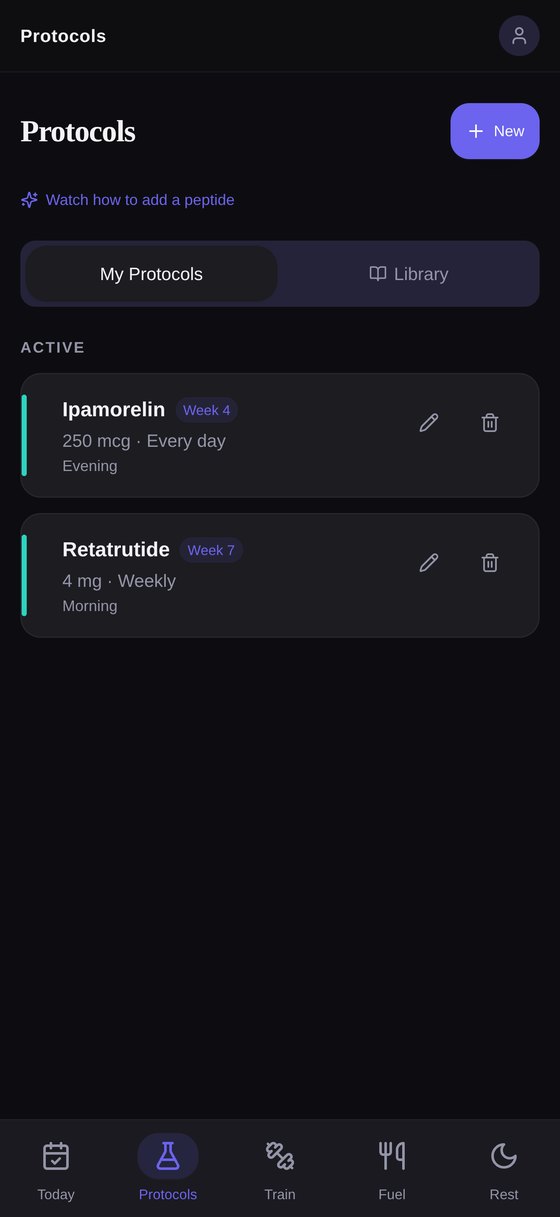Image resolution: width=560 pixels, height=1217 pixels.
Task: Click the sparkle icon beside peptide tutorial
Action: click(29, 200)
